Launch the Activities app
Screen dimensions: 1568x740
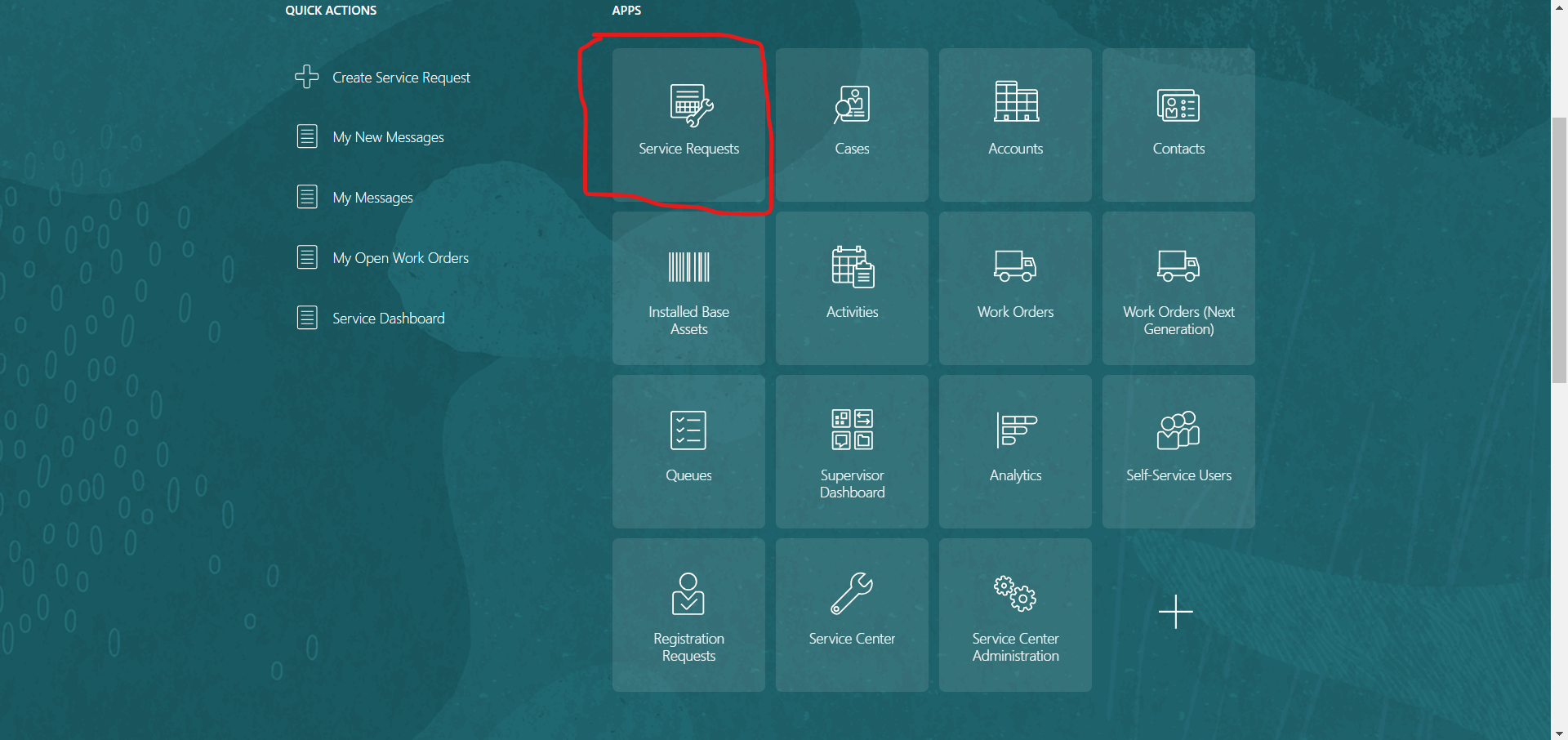[852, 288]
